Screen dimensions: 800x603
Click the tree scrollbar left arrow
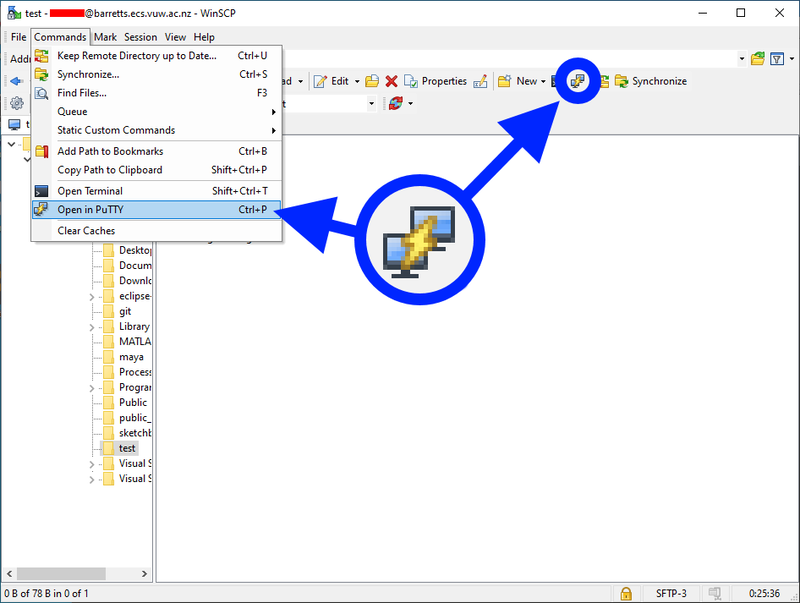[9, 573]
